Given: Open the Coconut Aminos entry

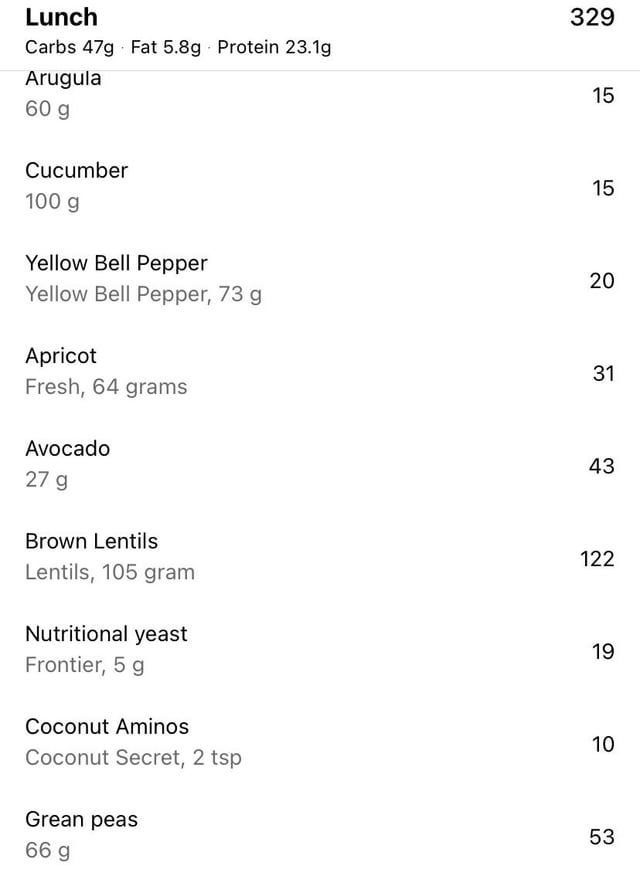Looking at the screenshot, I should coord(107,727).
